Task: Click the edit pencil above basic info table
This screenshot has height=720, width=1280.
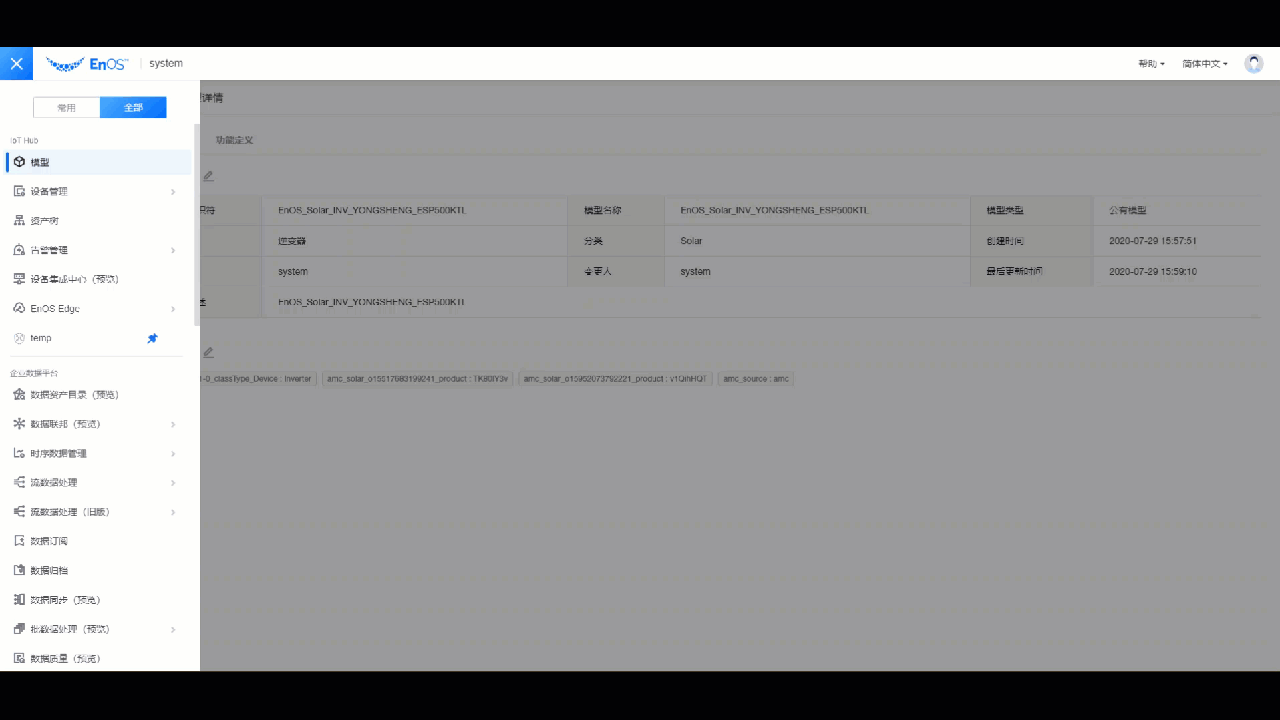Action: 208,176
